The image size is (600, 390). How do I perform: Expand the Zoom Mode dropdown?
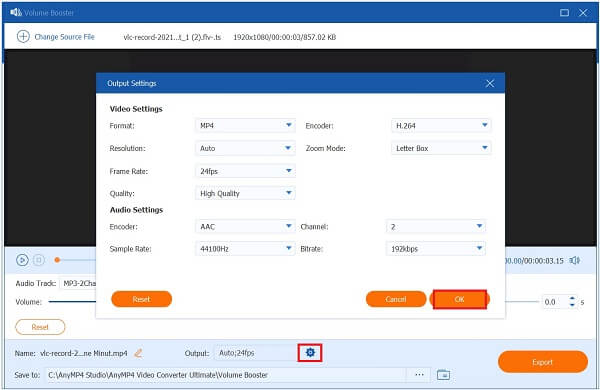441,148
